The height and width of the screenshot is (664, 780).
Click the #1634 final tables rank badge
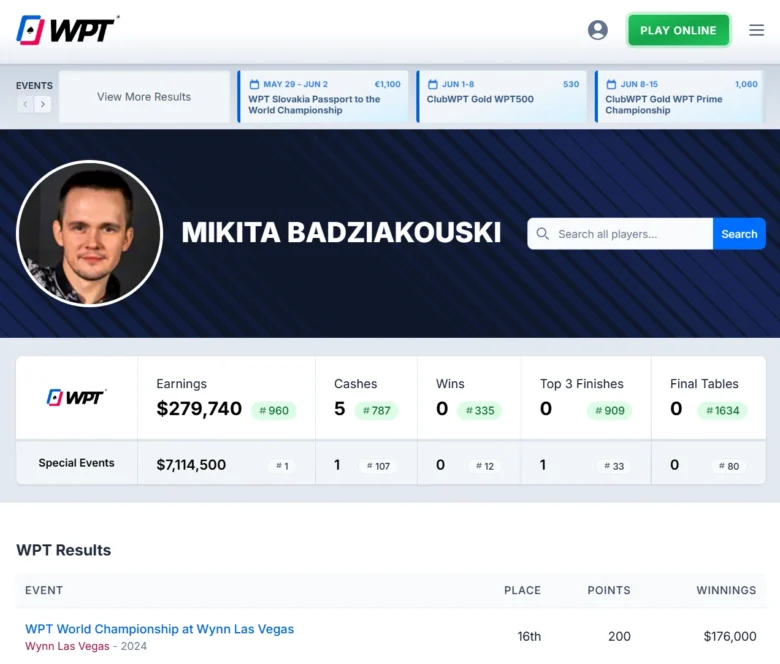coord(722,411)
